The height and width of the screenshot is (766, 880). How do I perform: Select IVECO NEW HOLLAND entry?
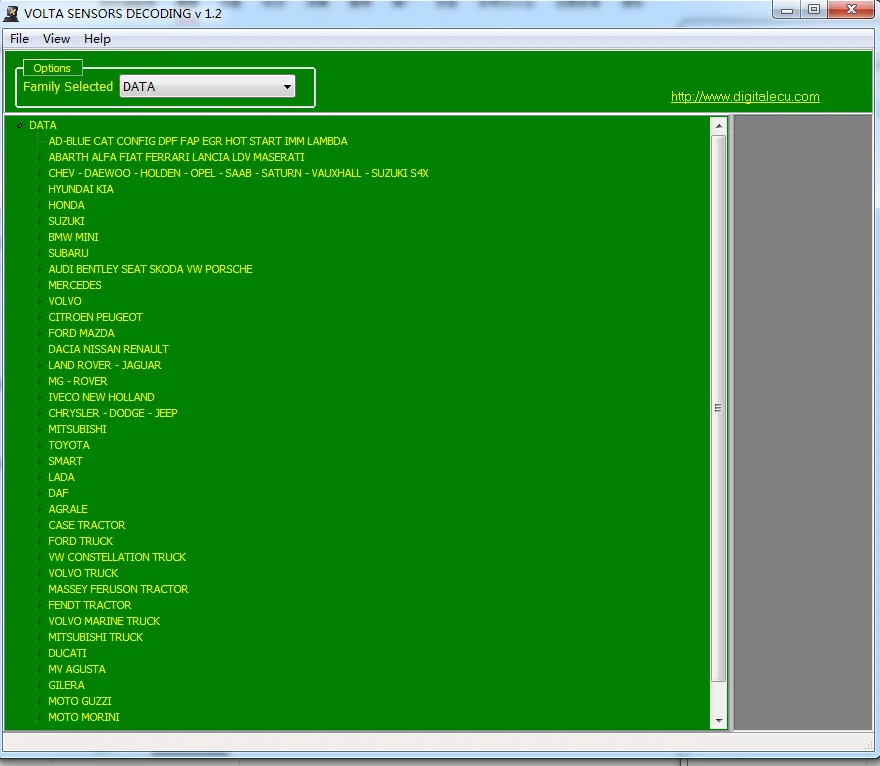(101, 397)
